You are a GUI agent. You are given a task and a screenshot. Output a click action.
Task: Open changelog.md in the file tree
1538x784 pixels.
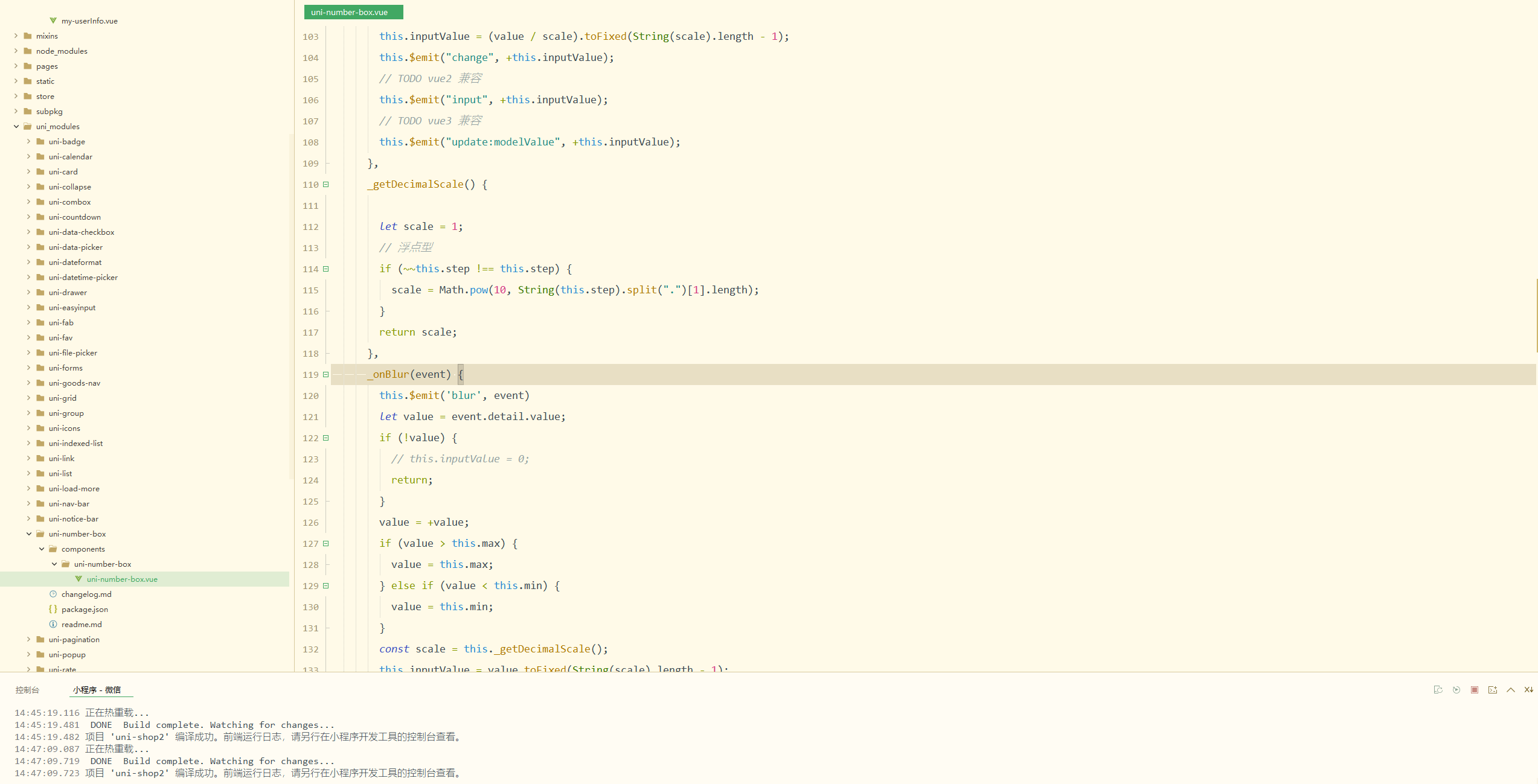click(86, 594)
